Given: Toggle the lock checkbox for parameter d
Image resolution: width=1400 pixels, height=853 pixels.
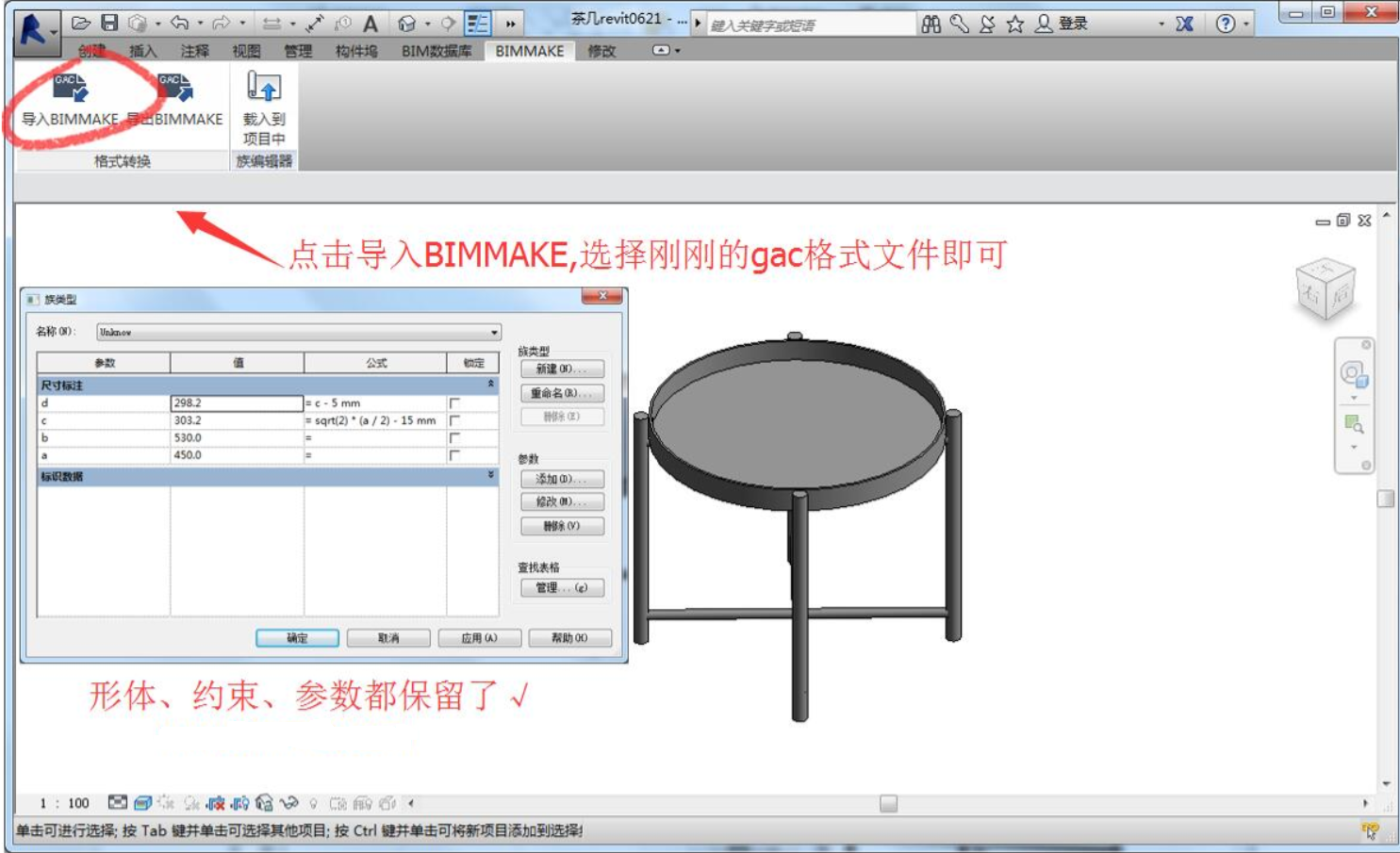Looking at the screenshot, I should point(454,403).
